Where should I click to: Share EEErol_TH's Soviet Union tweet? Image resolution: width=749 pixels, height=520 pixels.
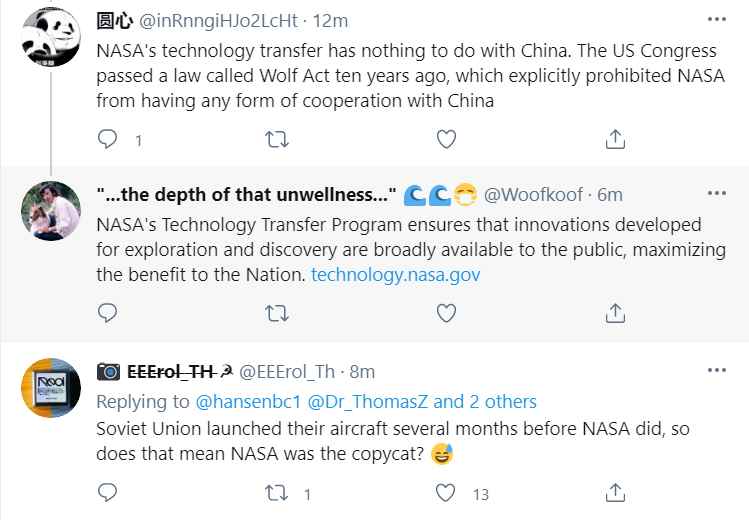click(x=617, y=493)
